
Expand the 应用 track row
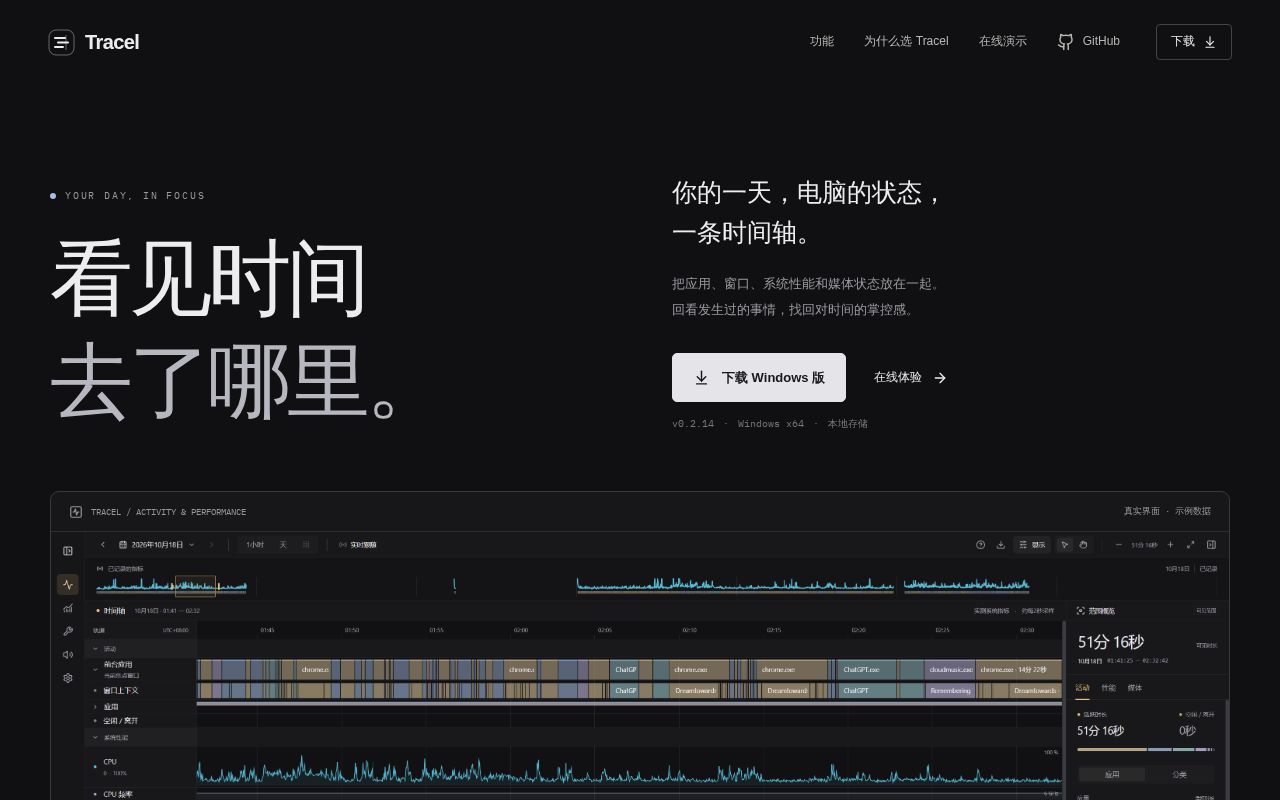[x=96, y=707]
